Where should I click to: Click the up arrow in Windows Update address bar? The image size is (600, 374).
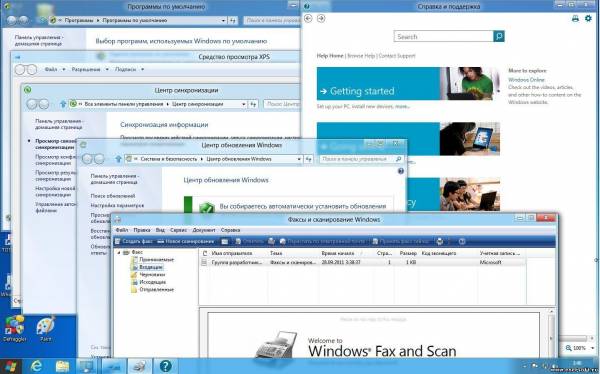click(118, 158)
